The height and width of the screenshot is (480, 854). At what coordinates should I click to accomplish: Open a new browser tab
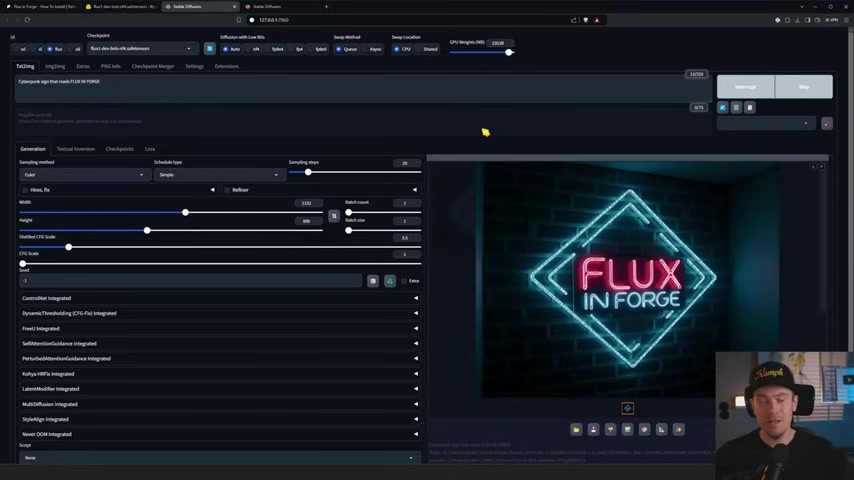(326, 7)
